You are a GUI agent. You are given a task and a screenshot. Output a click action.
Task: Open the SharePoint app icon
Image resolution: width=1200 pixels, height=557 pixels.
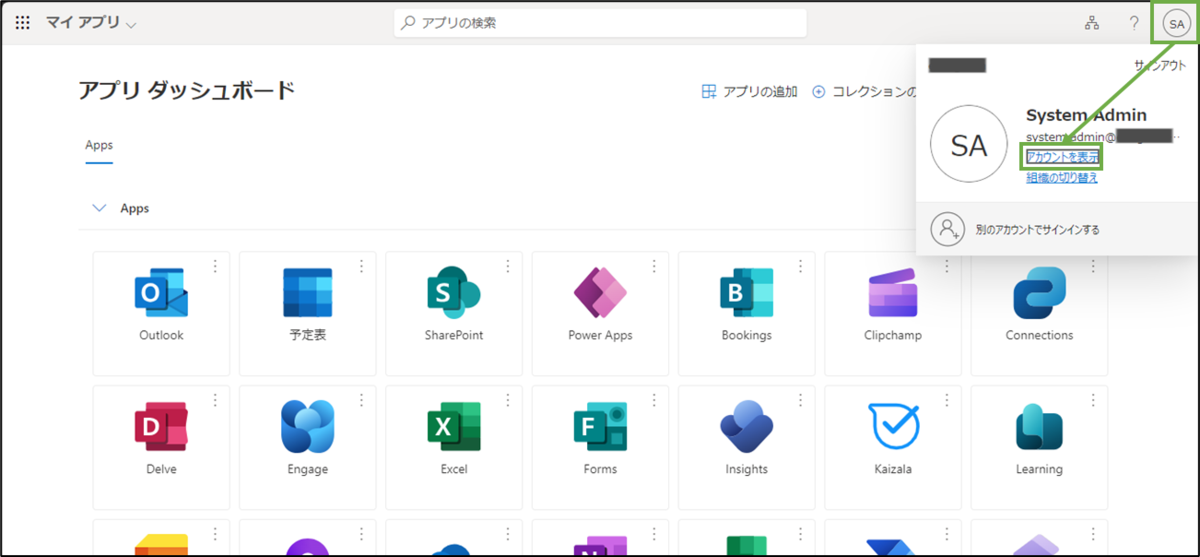(454, 292)
